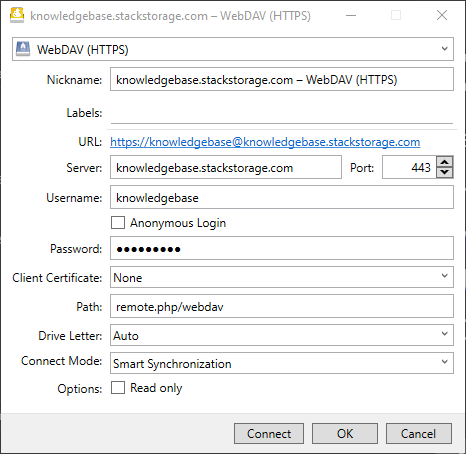Click into the Nickname field
This screenshot has height=454, width=466.
tap(282, 79)
